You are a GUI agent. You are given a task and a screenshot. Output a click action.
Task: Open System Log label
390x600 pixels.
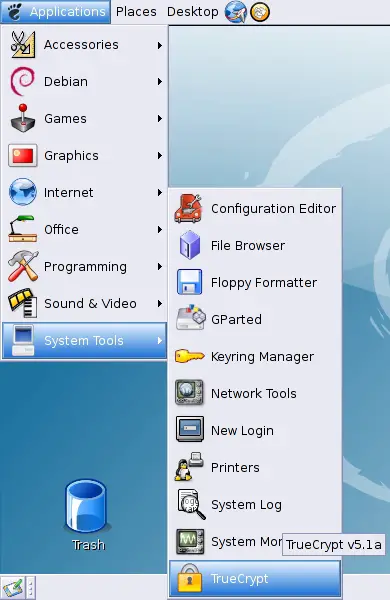(246, 505)
